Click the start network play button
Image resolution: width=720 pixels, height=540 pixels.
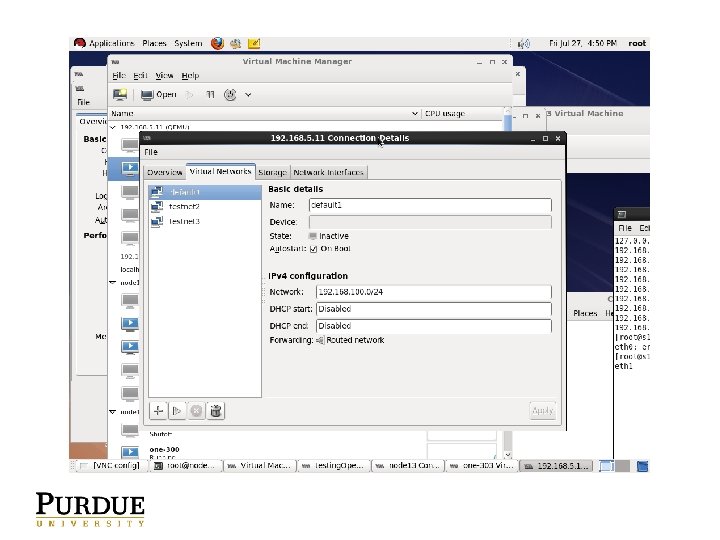(177, 411)
